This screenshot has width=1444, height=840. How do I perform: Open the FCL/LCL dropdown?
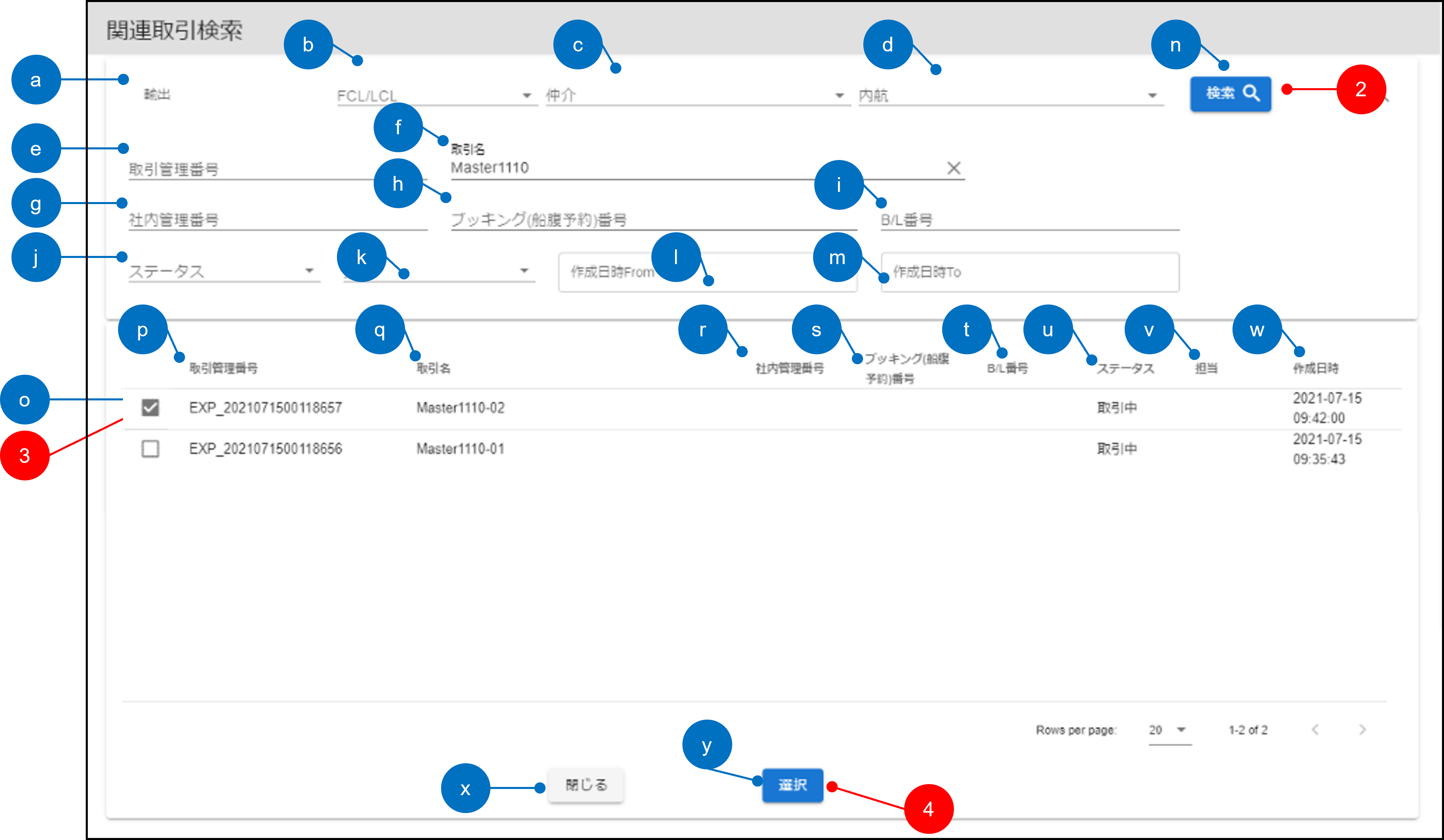435,96
